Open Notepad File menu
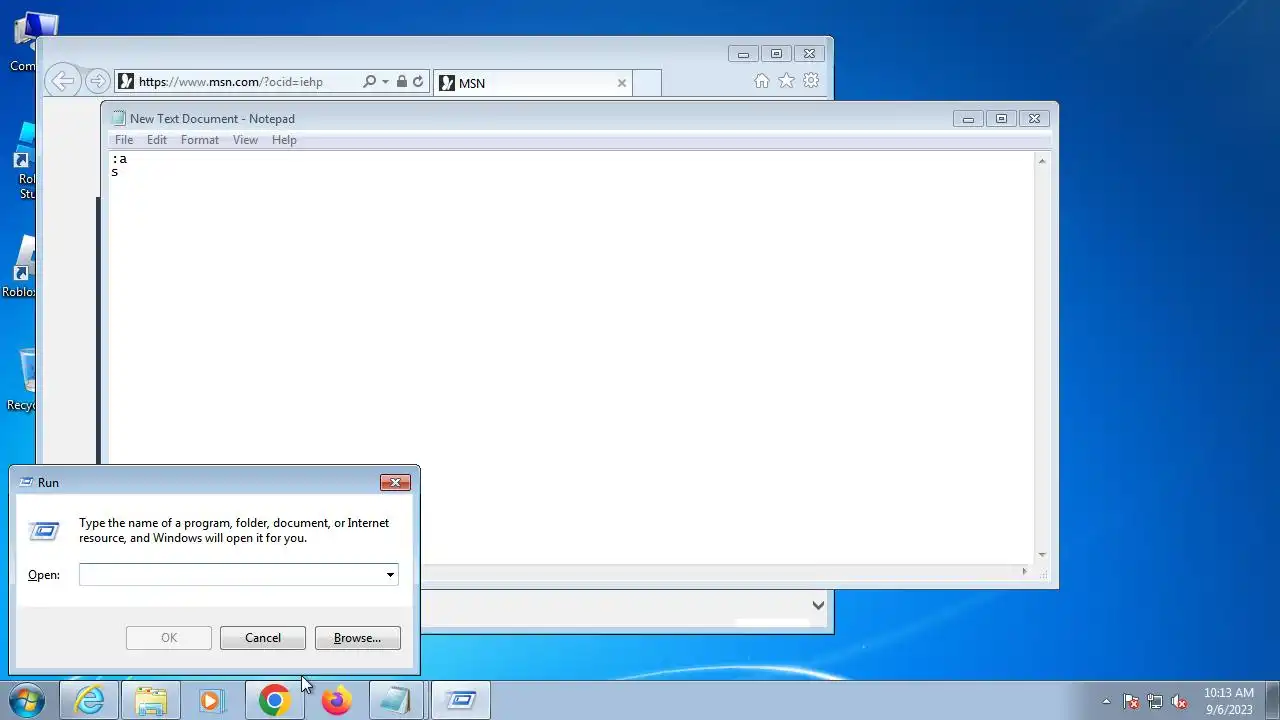 click(x=124, y=140)
